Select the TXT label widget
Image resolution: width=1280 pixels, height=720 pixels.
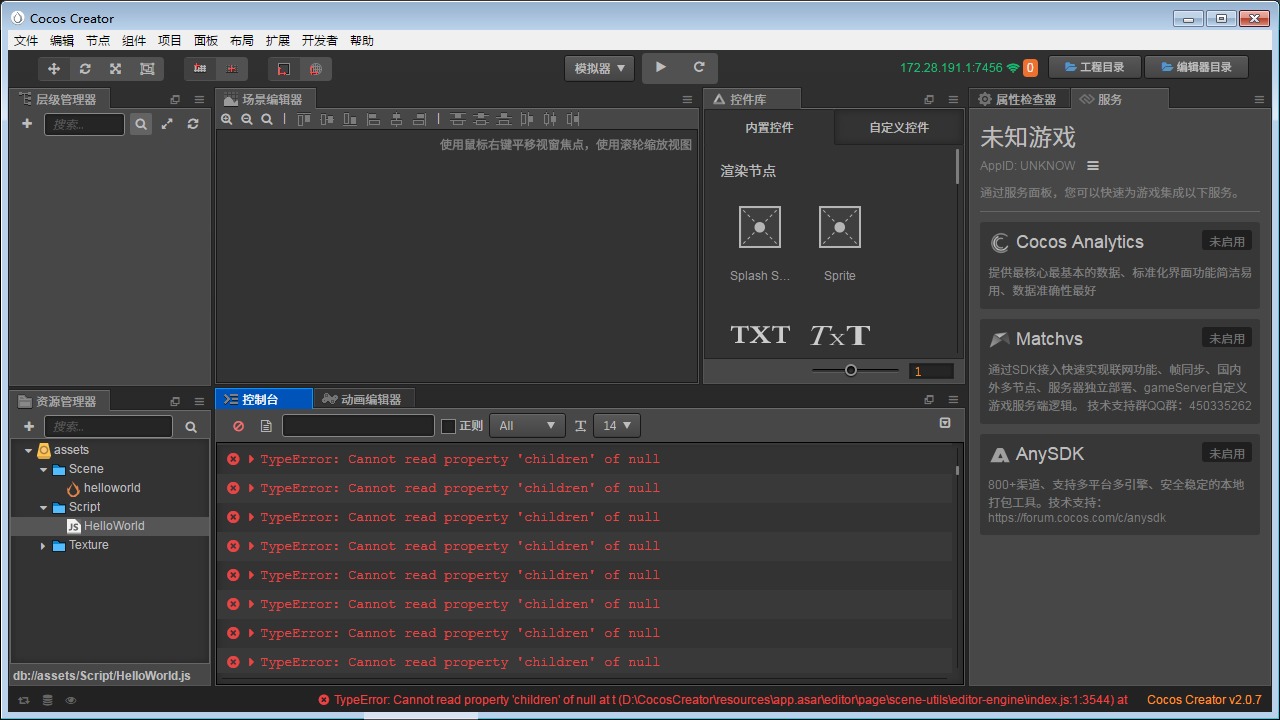point(760,335)
